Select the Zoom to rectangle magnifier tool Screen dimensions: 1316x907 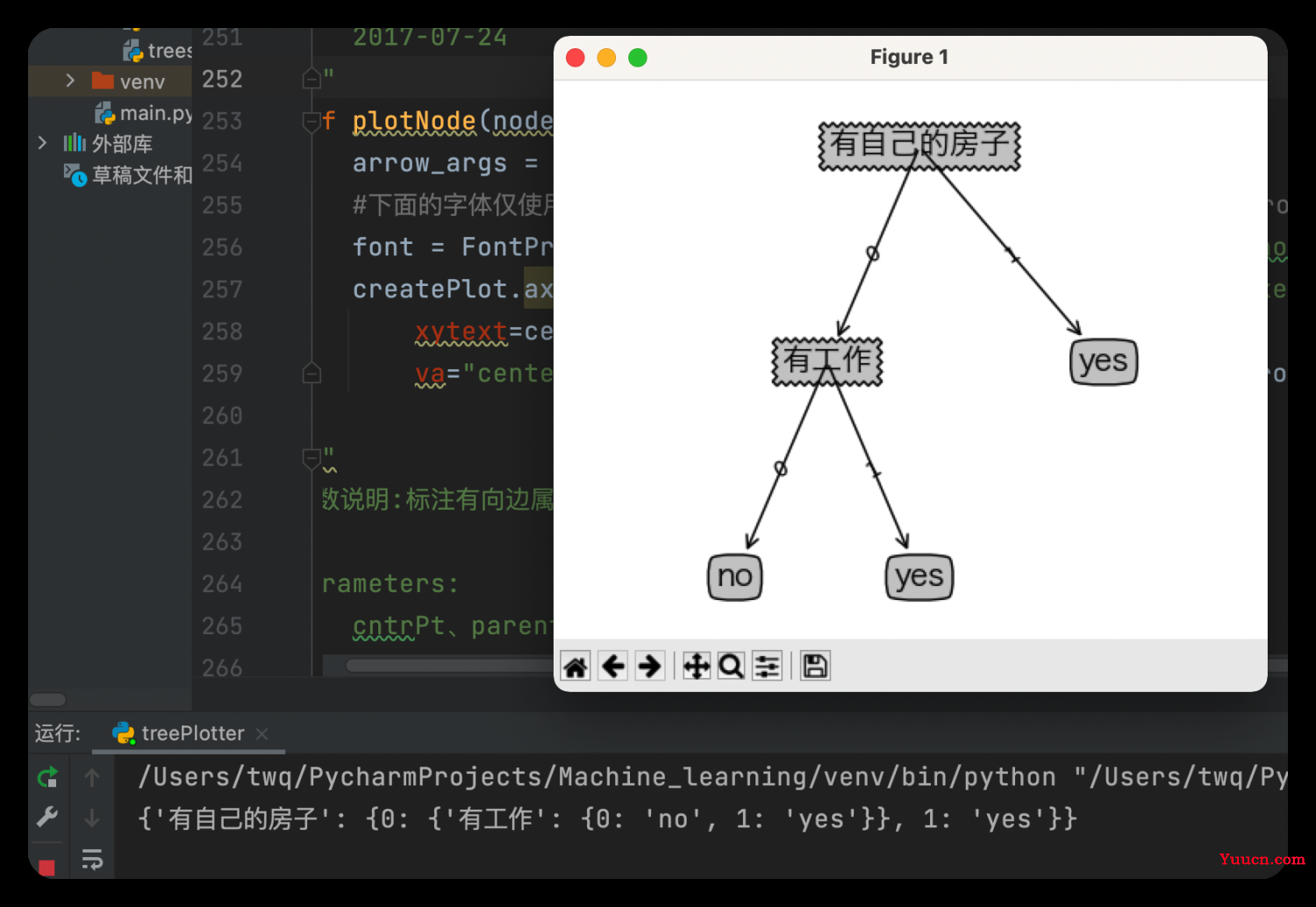tap(731, 667)
